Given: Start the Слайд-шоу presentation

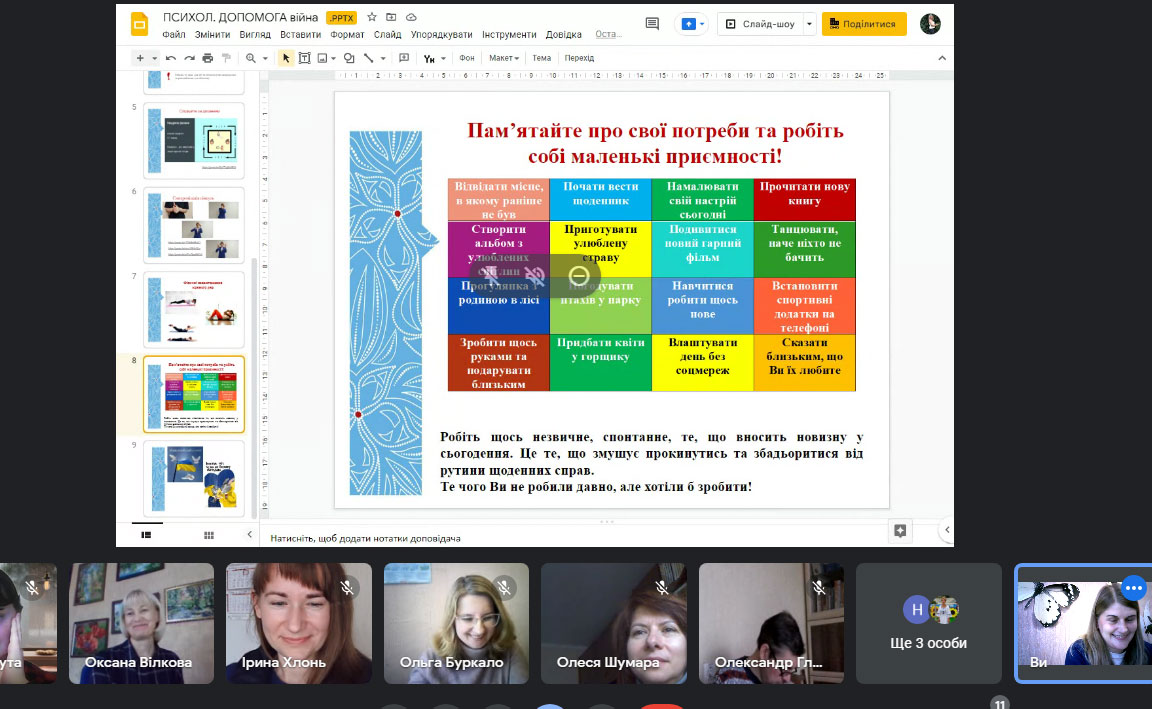Looking at the screenshot, I should (761, 24).
